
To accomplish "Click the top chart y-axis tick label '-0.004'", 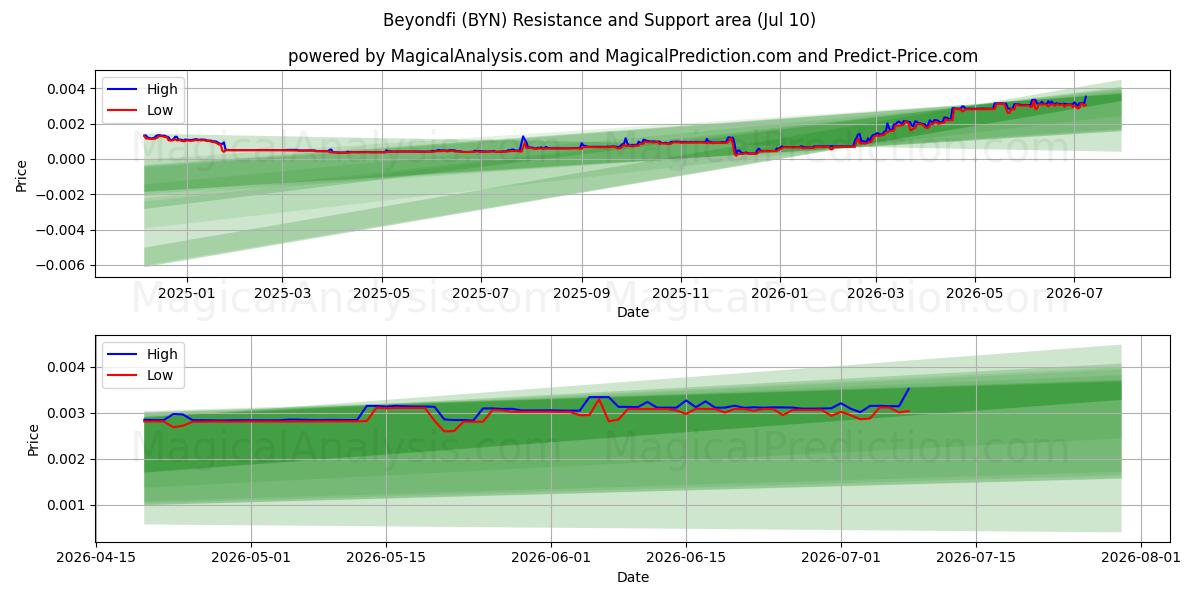I will click(x=62, y=230).
